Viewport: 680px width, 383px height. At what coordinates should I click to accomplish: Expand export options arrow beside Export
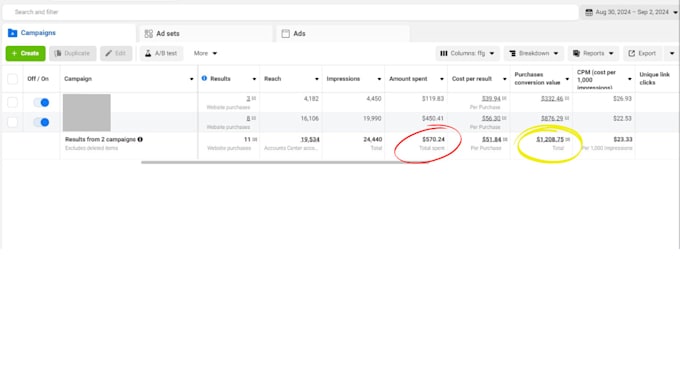(672, 53)
